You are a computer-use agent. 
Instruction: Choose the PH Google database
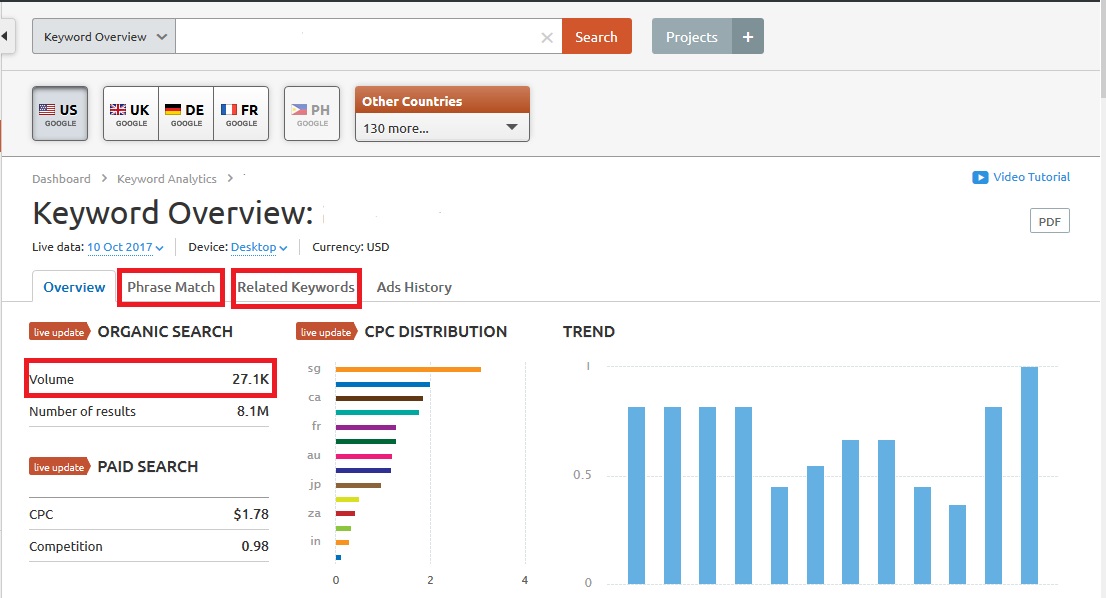[312, 114]
